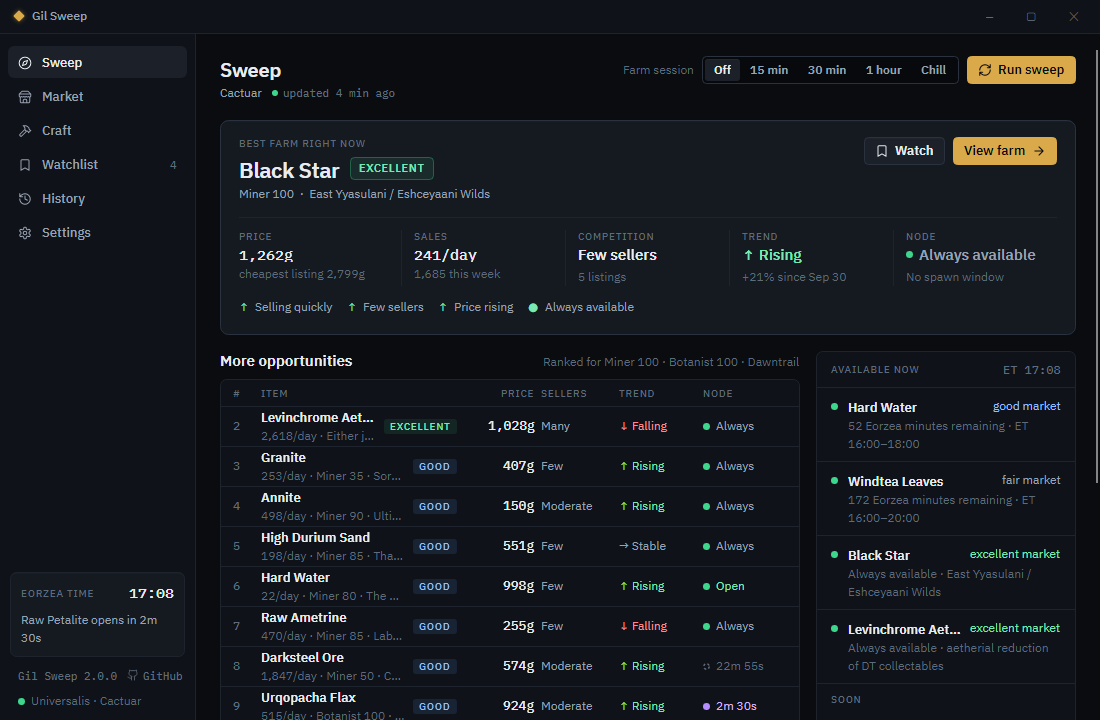Click the window's vertical scrollbar

[1097, 267]
